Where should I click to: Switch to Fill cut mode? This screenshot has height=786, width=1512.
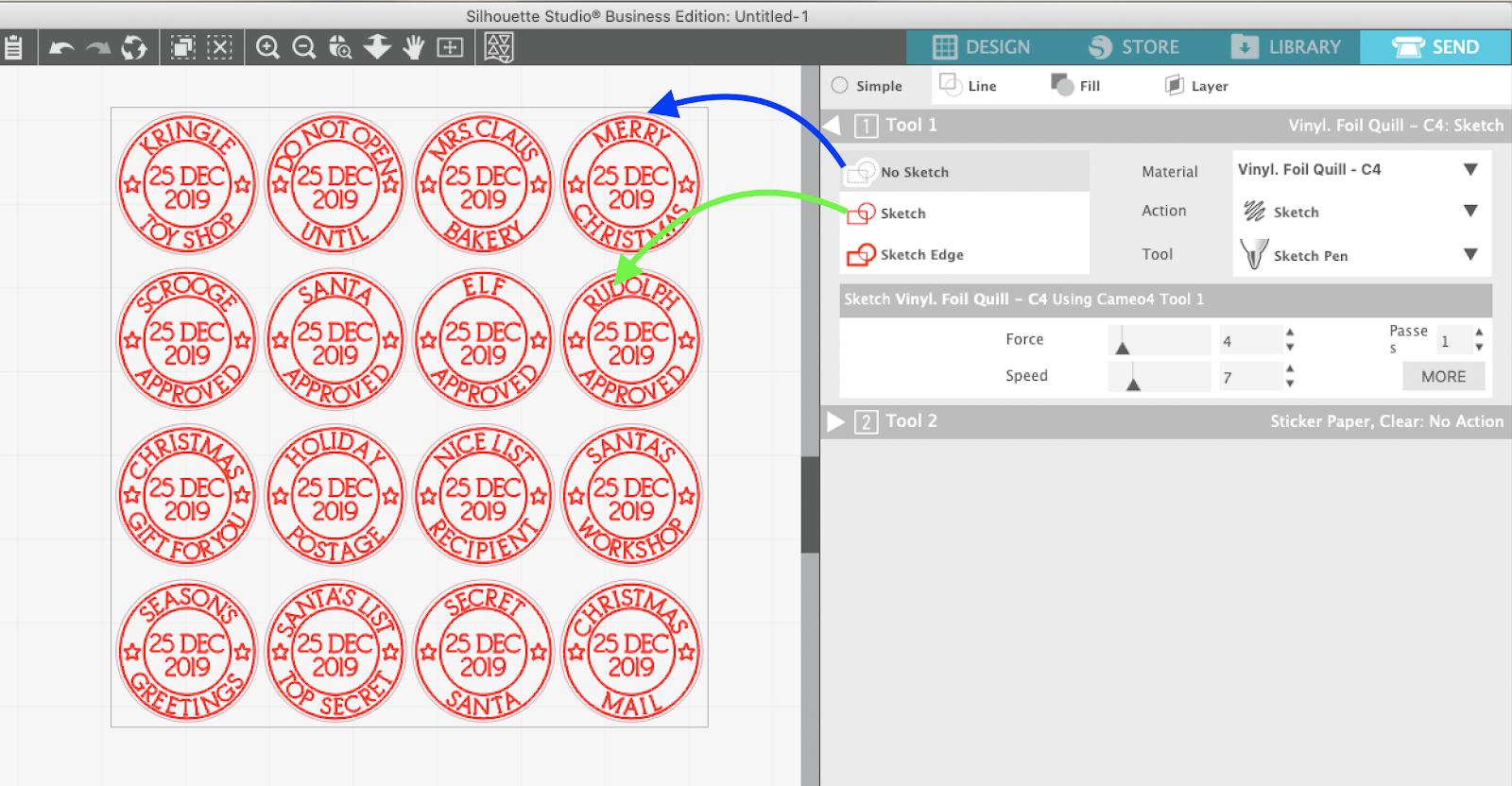point(1075,85)
